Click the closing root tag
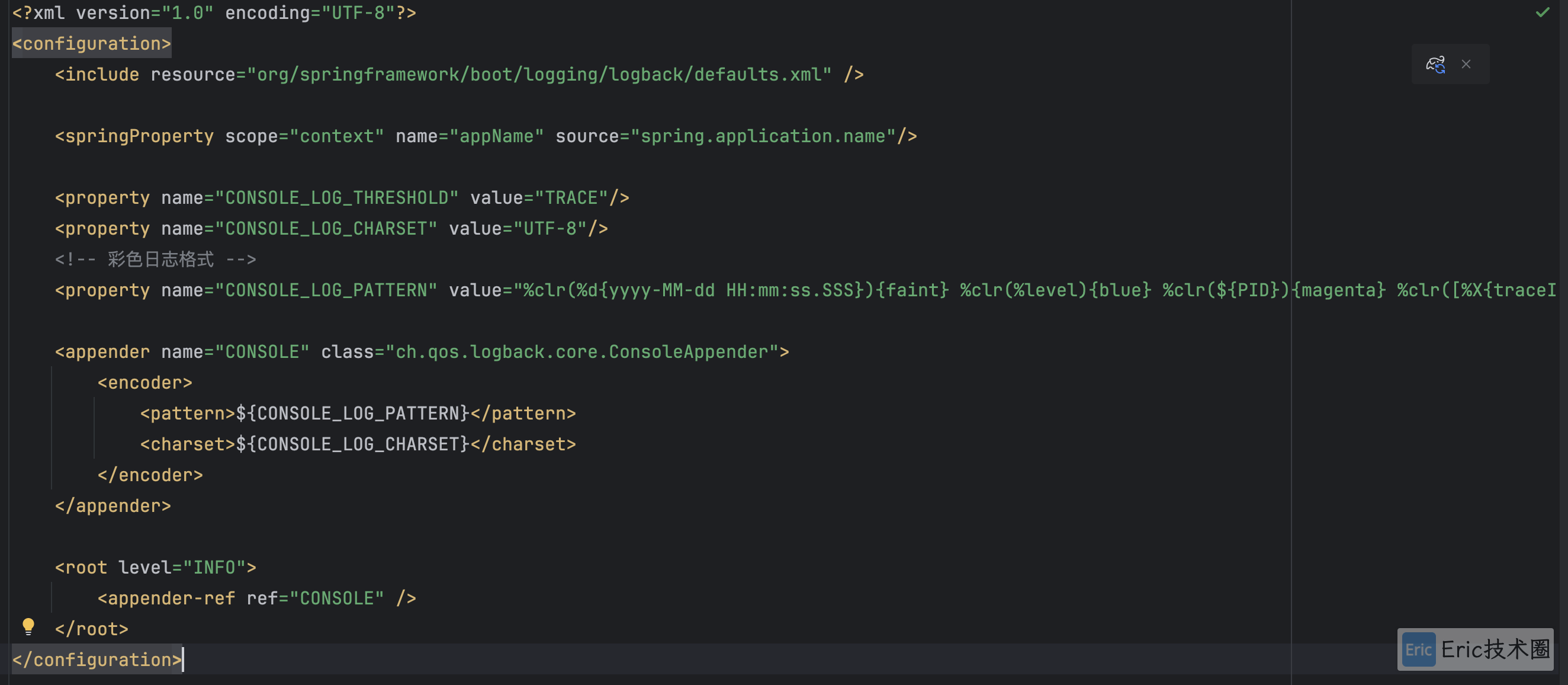 (91, 629)
